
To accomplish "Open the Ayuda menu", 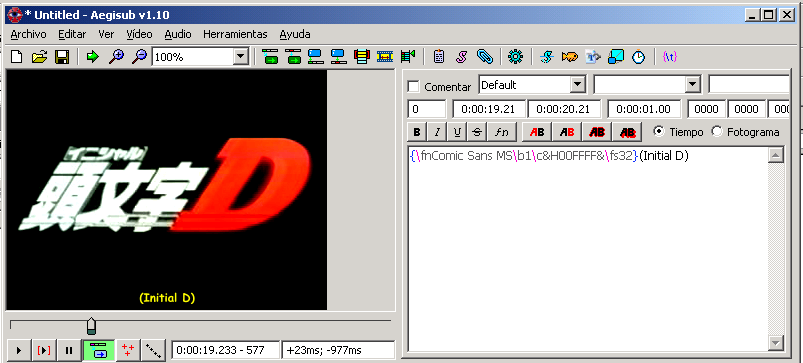I will [x=294, y=34].
